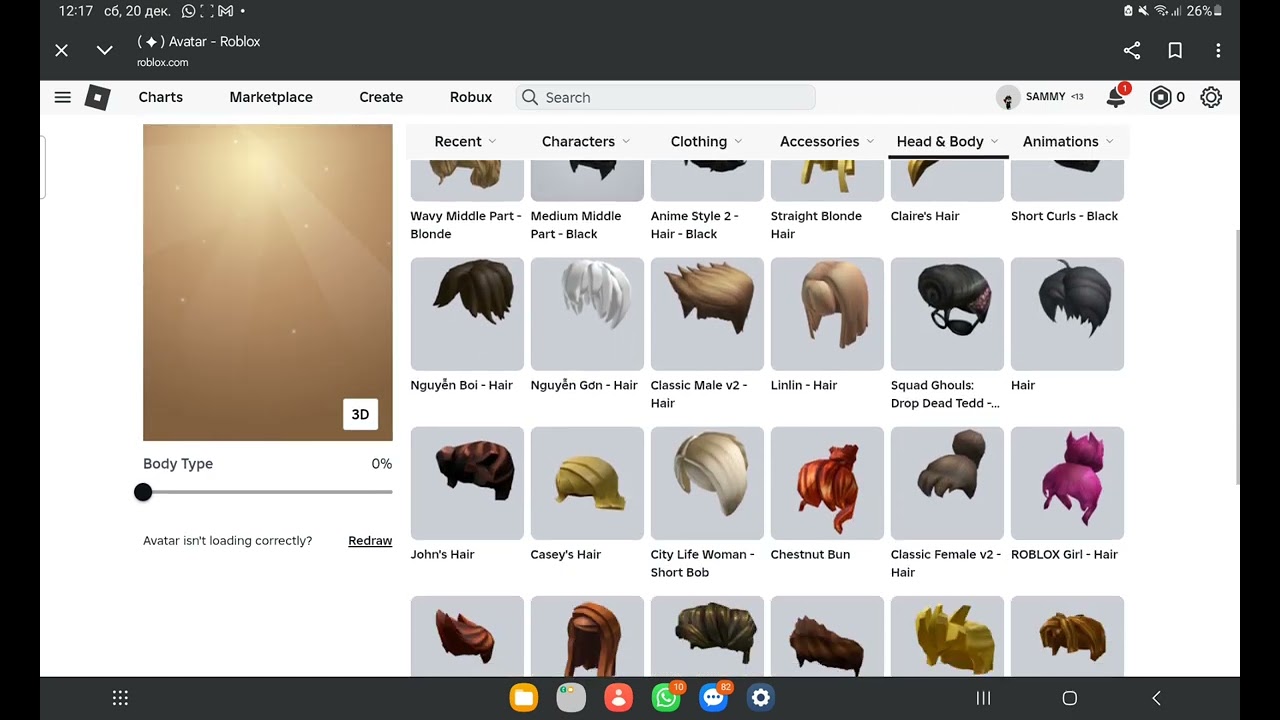
Task: Open the Straight Blonde Hair link
Action: click(x=816, y=225)
